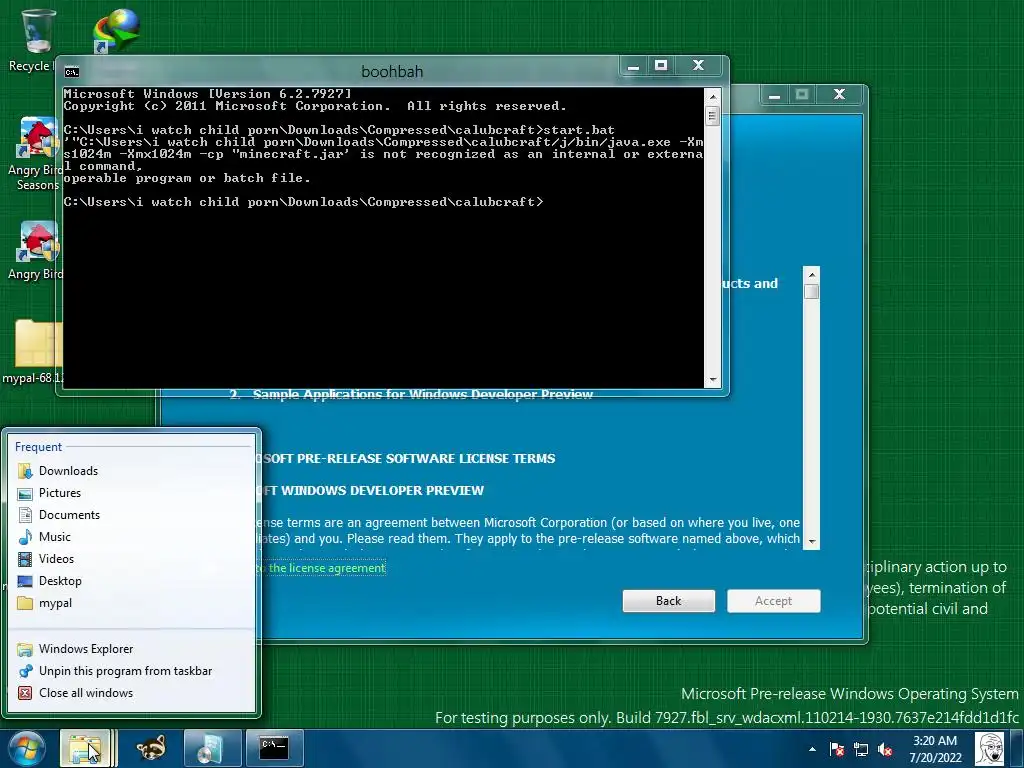
Task: Tick the license agreement acceptance label
Action: click(323, 568)
